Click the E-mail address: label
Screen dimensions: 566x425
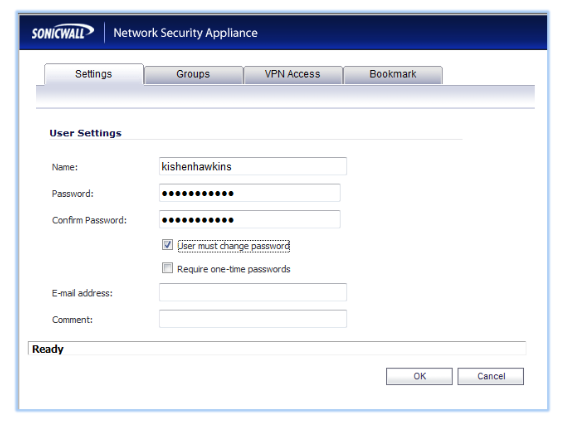(82, 293)
